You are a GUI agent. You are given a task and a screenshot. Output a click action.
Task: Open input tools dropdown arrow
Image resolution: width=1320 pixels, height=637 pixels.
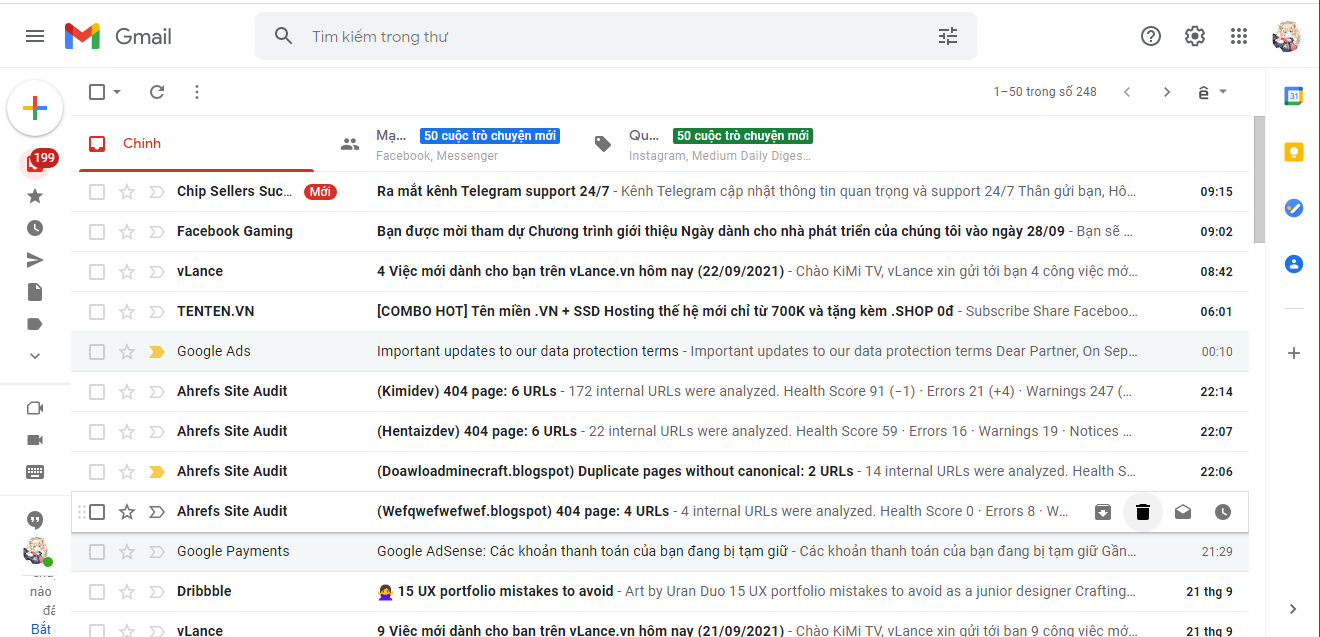click(1223, 92)
